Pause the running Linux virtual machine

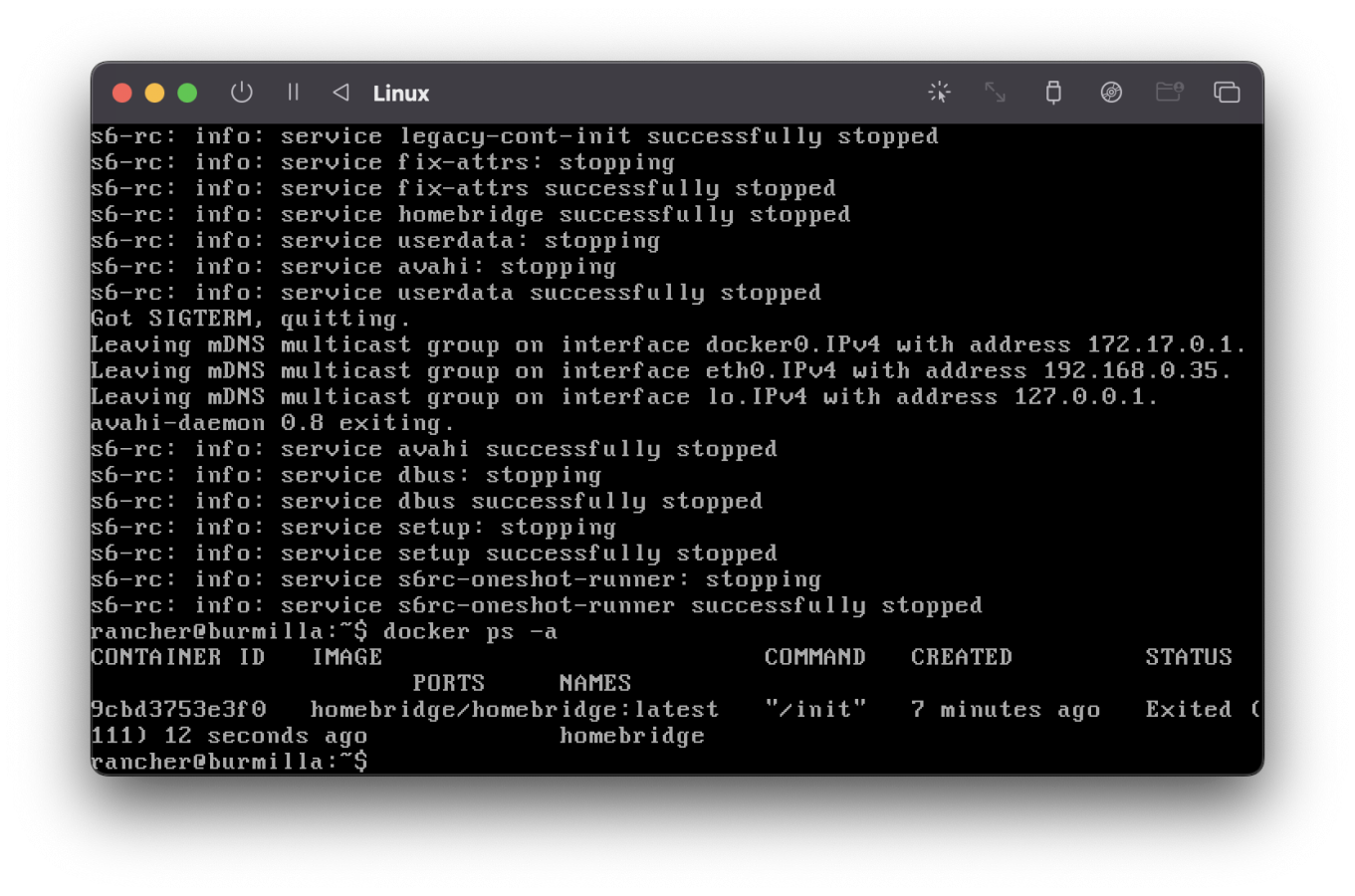pyautogui.click(x=293, y=93)
